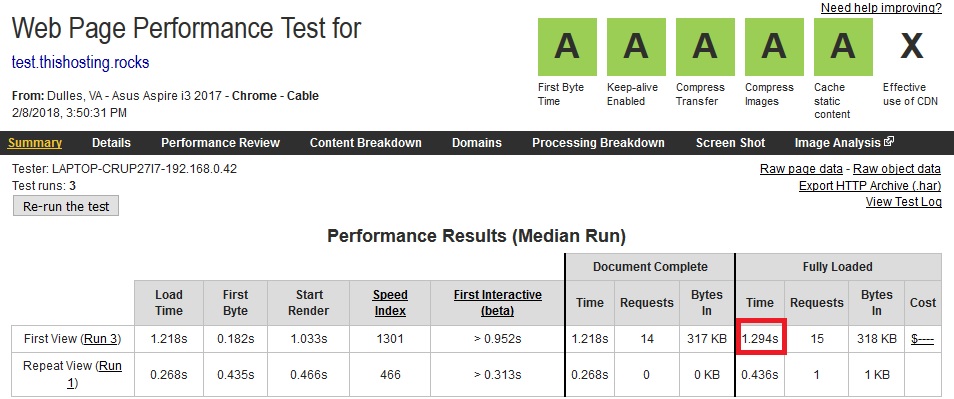Click the Compress Transfer grade A box

click(705, 47)
